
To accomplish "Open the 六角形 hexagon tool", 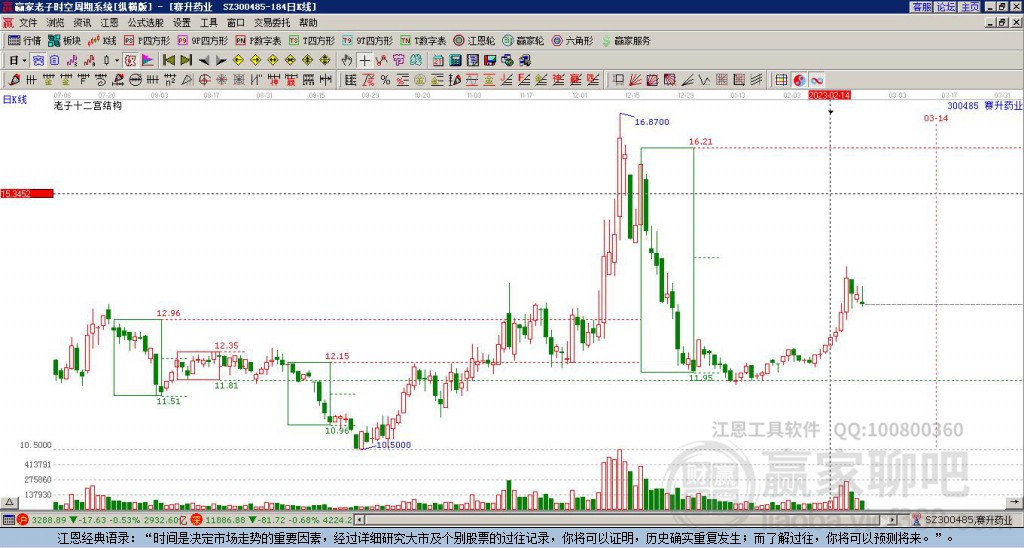I will click(x=573, y=40).
